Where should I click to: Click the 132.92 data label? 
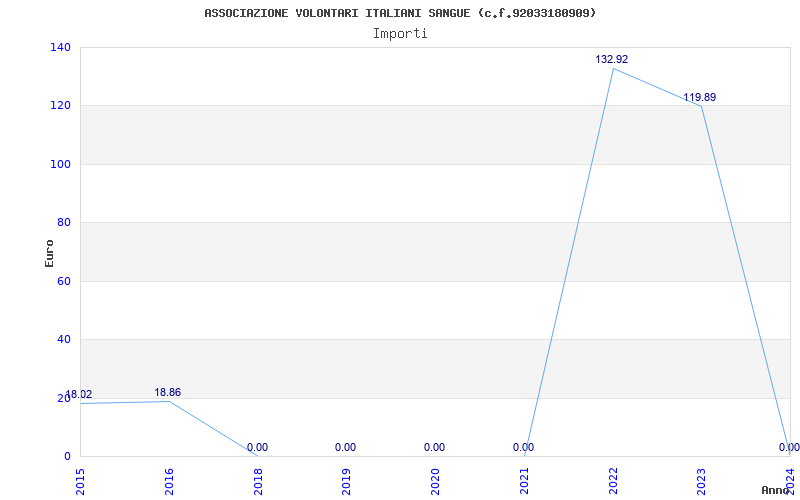coord(611,59)
